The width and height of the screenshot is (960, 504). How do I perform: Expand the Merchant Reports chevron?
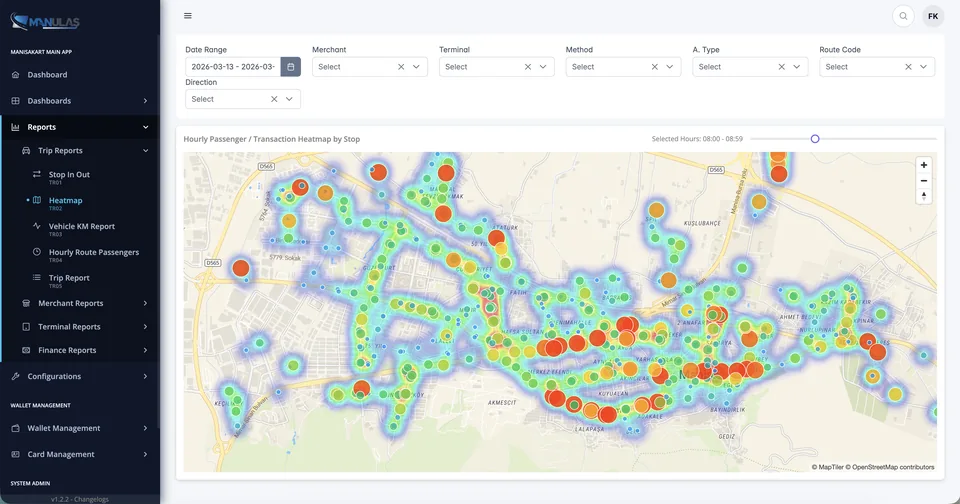pos(145,303)
